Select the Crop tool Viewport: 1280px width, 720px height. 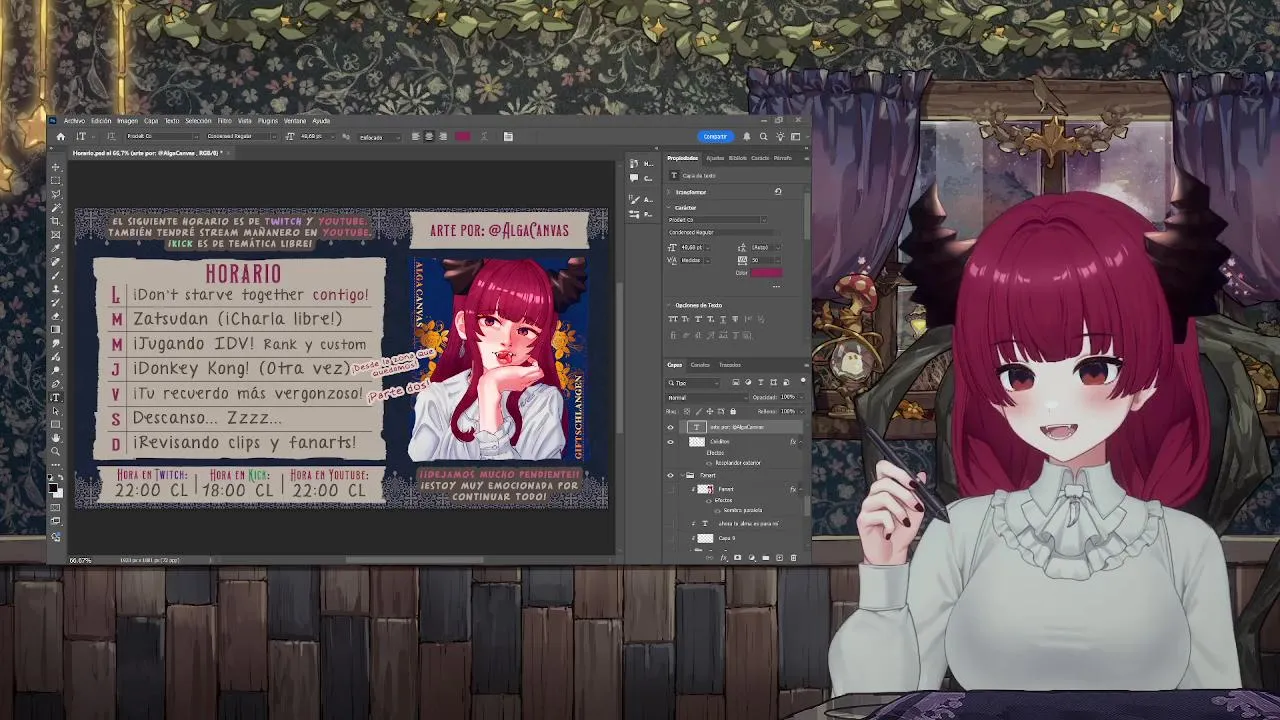pos(56,221)
